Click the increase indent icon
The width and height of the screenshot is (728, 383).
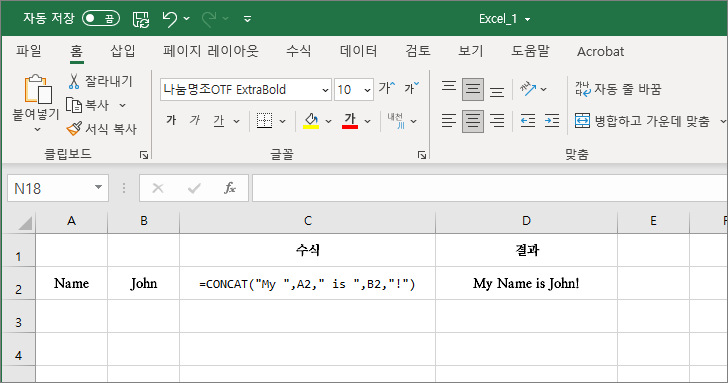552,121
